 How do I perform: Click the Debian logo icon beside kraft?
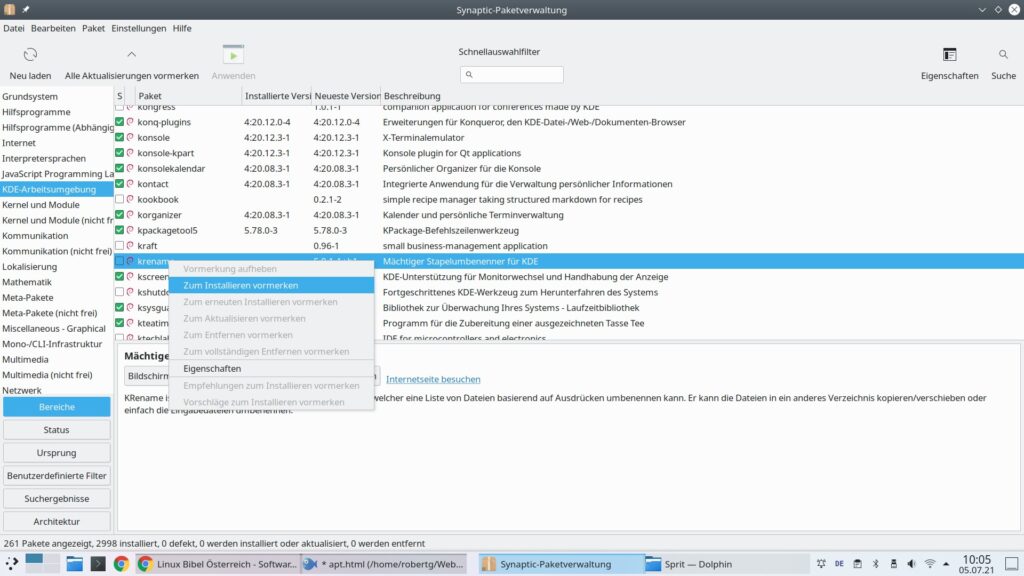point(130,246)
